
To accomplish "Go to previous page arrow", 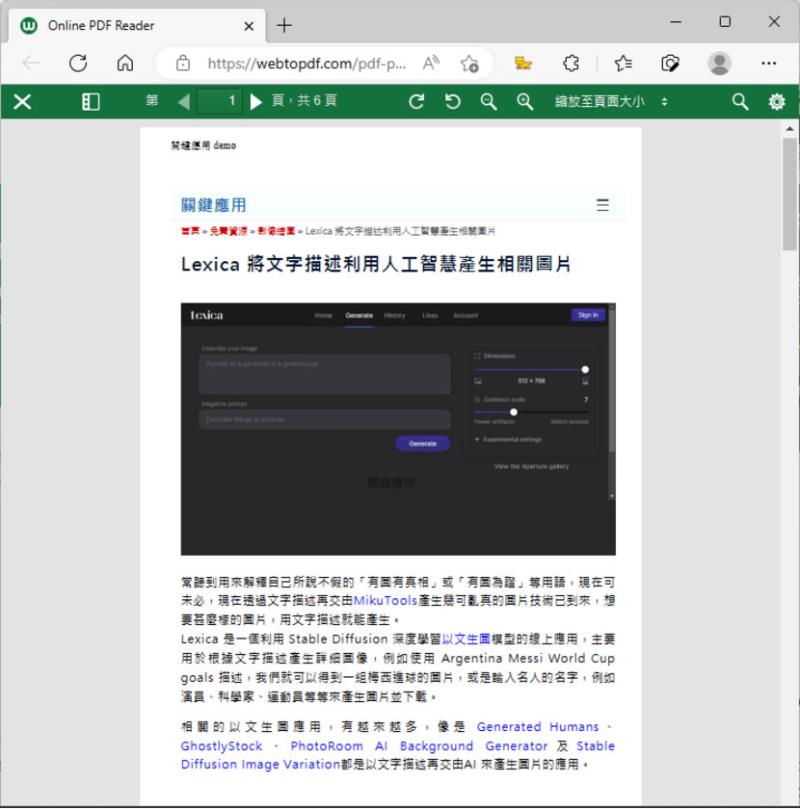I will pyautogui.click(x=184, y=101).
